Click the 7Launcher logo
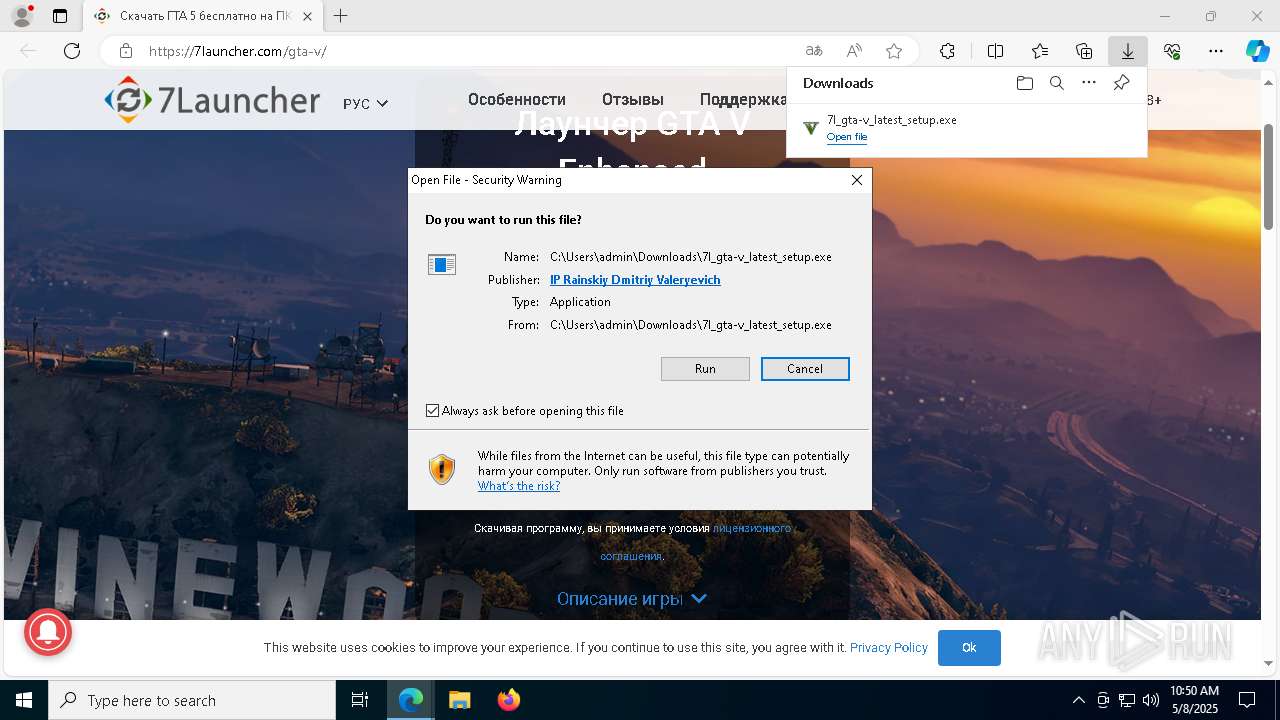The width and height of the screenshot is (1280, 720). click(212, 100)
